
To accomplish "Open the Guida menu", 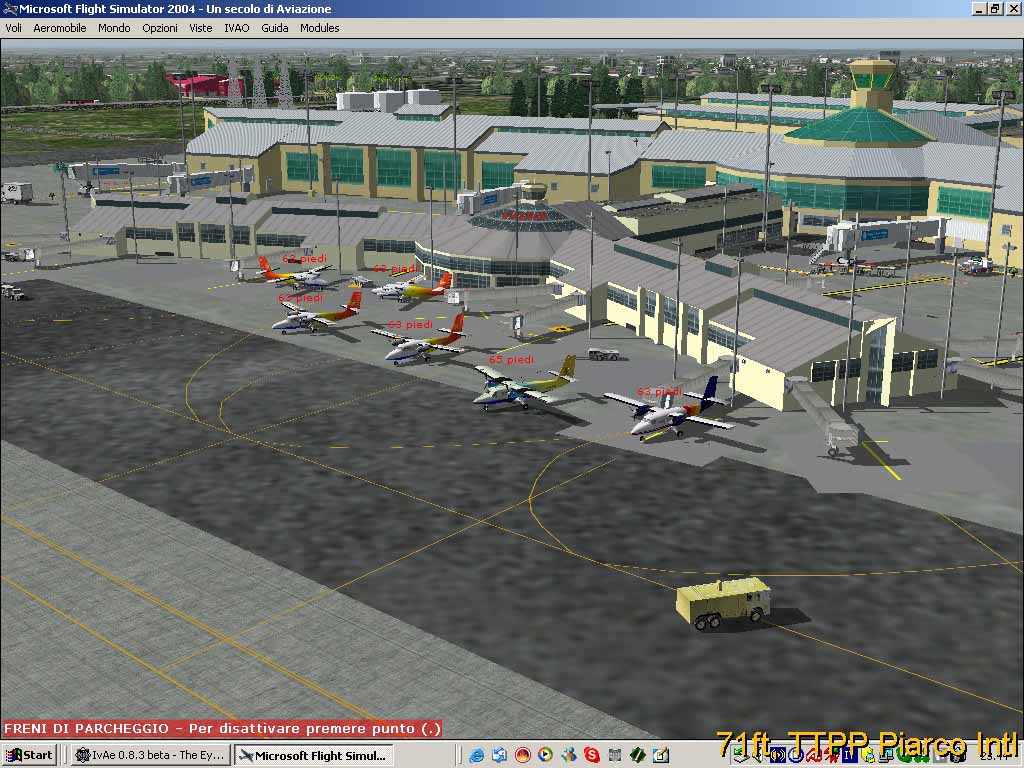I will click(275, 28).
